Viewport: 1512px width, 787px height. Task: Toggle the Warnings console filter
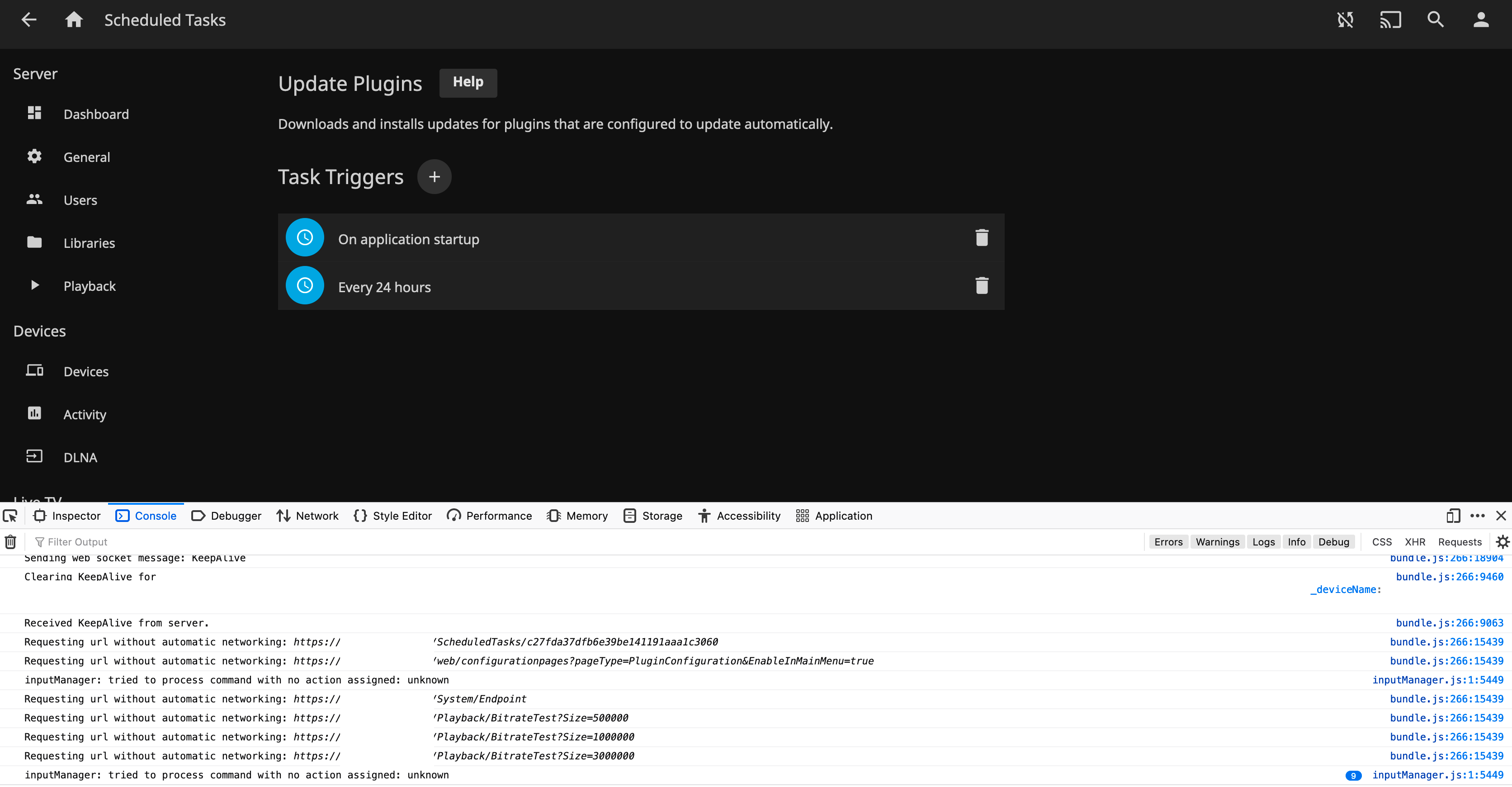(x=1217, y=541)
